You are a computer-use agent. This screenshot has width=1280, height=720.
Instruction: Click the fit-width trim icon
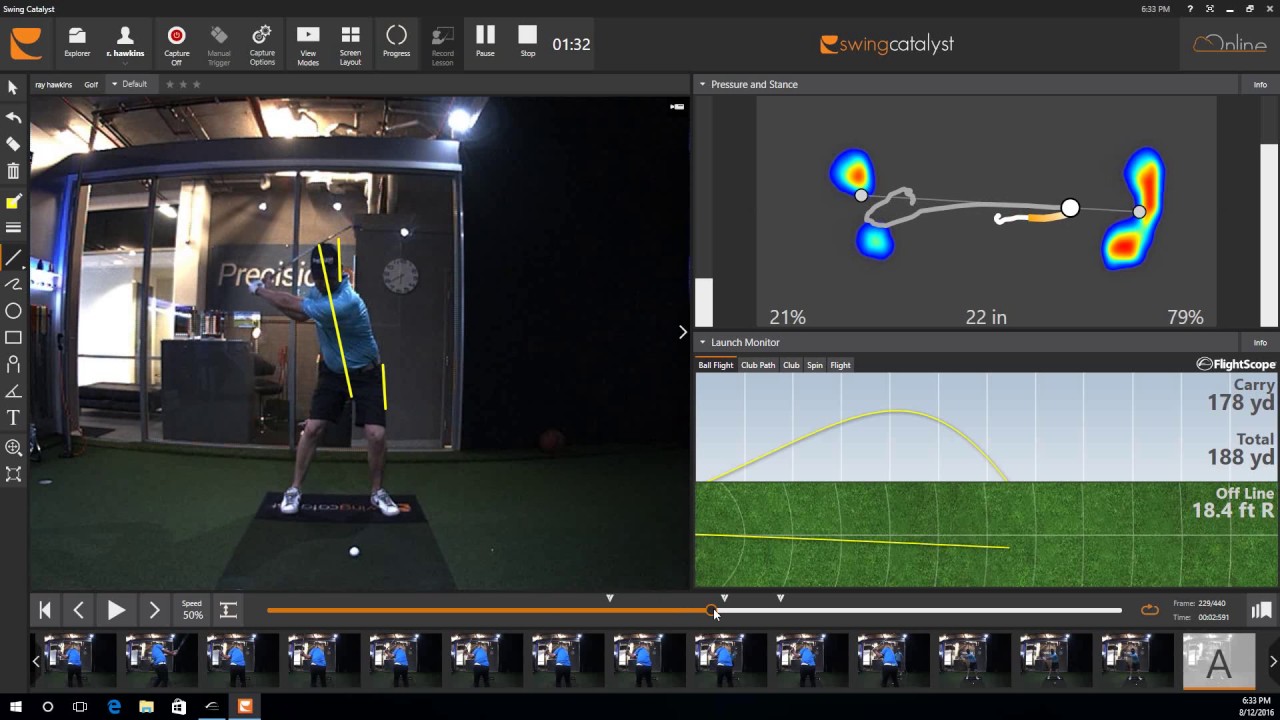(x=229, y=610)
